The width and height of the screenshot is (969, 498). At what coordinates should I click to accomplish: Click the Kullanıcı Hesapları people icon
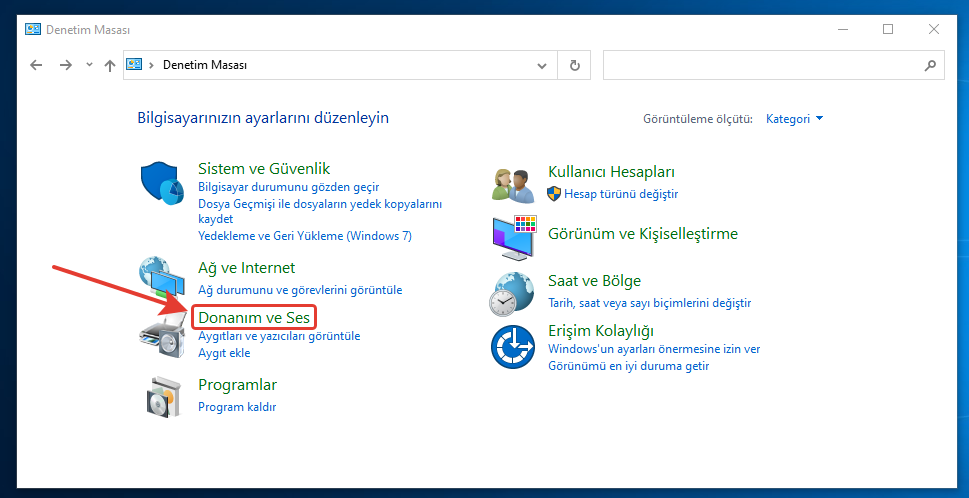coord(515,183)
